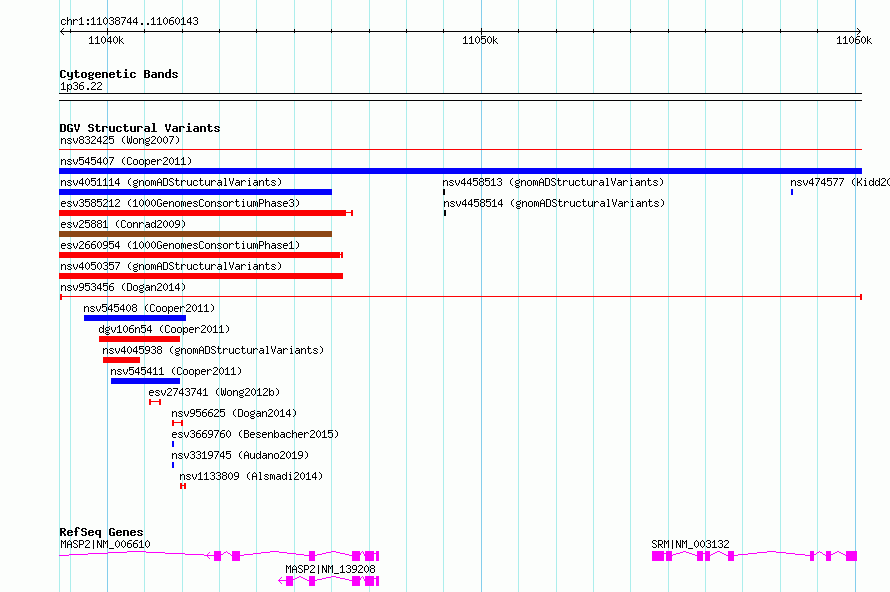The height and width of the screenshot is (592, 890).
Task: Select the nsv545407 (Cooper2011) blue variant bar
Action: coord(460,171)
